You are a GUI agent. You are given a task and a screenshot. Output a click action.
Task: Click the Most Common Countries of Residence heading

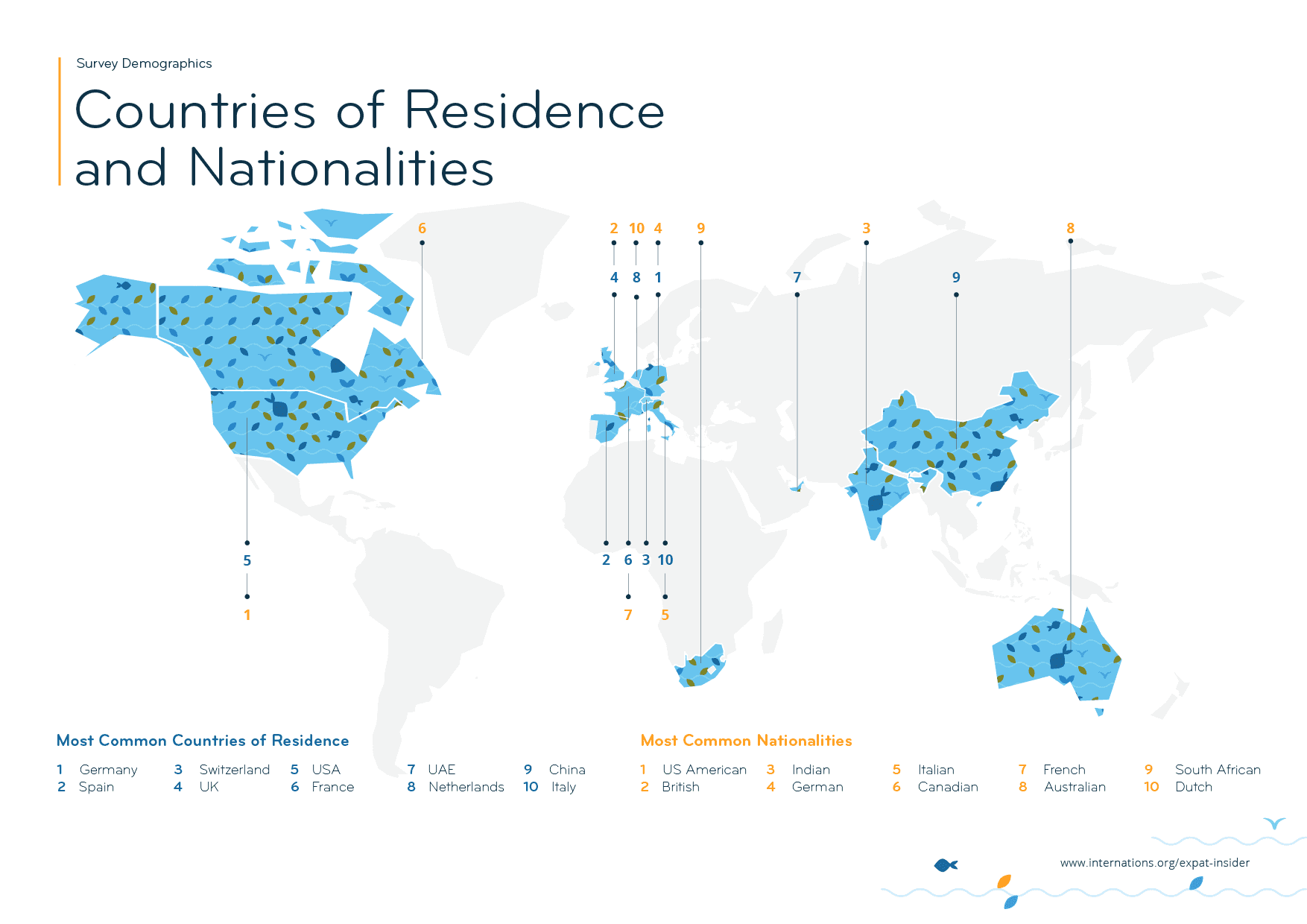tap(203, 741)
